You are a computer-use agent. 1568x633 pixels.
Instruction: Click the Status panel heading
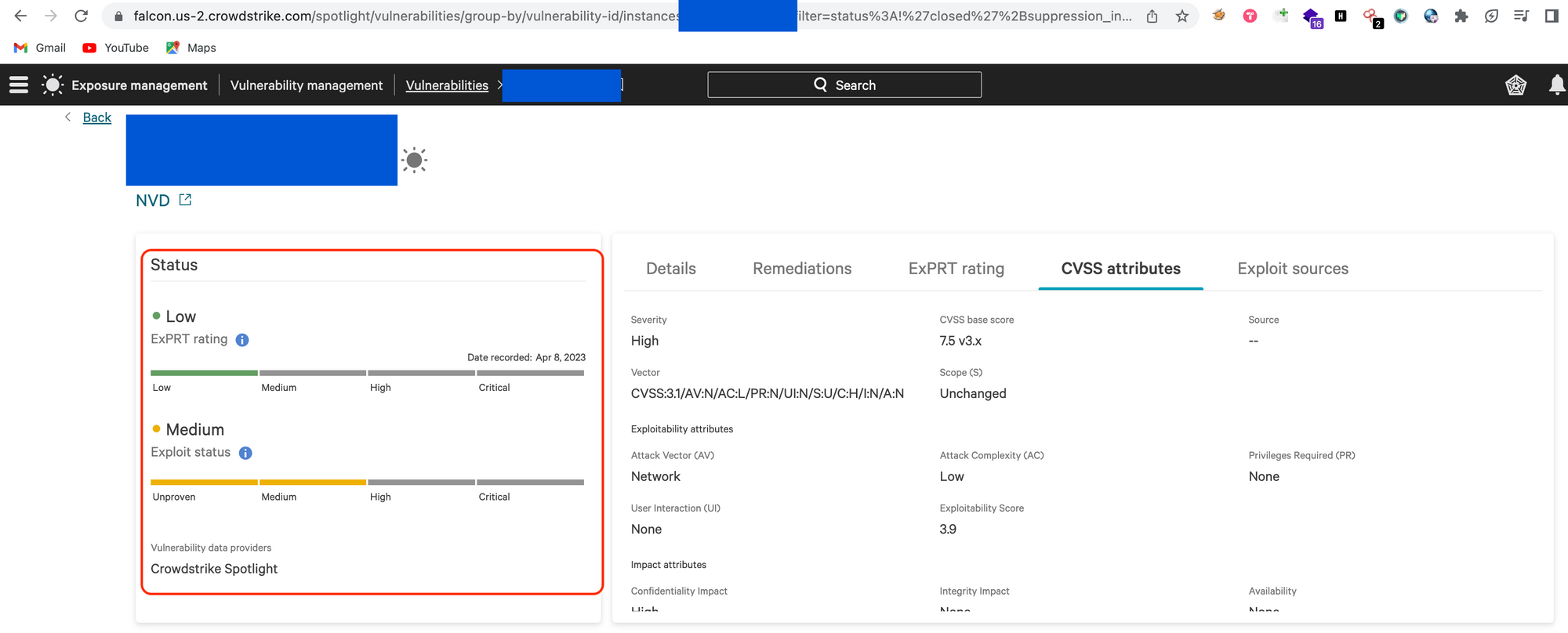click(174, 265)
